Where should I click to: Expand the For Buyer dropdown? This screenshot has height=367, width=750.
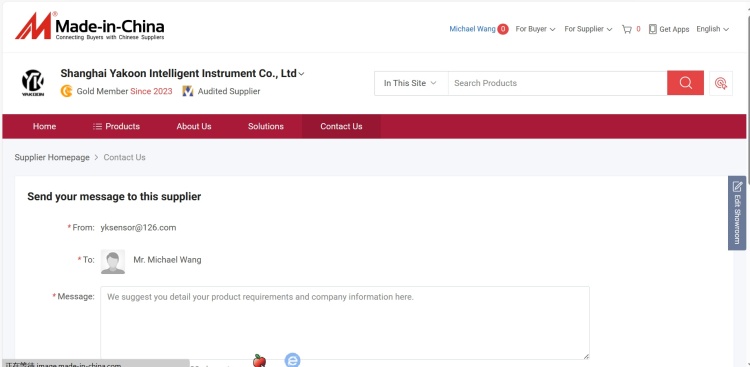(x=535, y=29)
